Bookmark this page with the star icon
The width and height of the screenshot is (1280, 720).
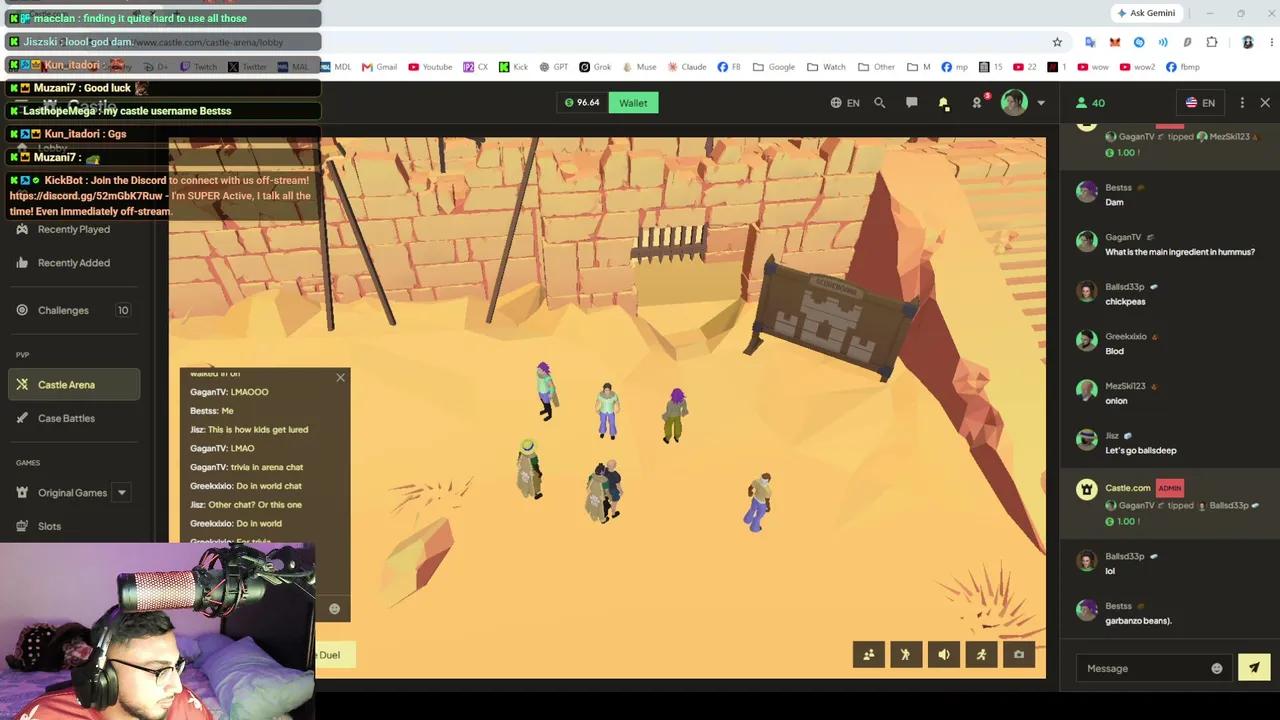coord(1057,42)
